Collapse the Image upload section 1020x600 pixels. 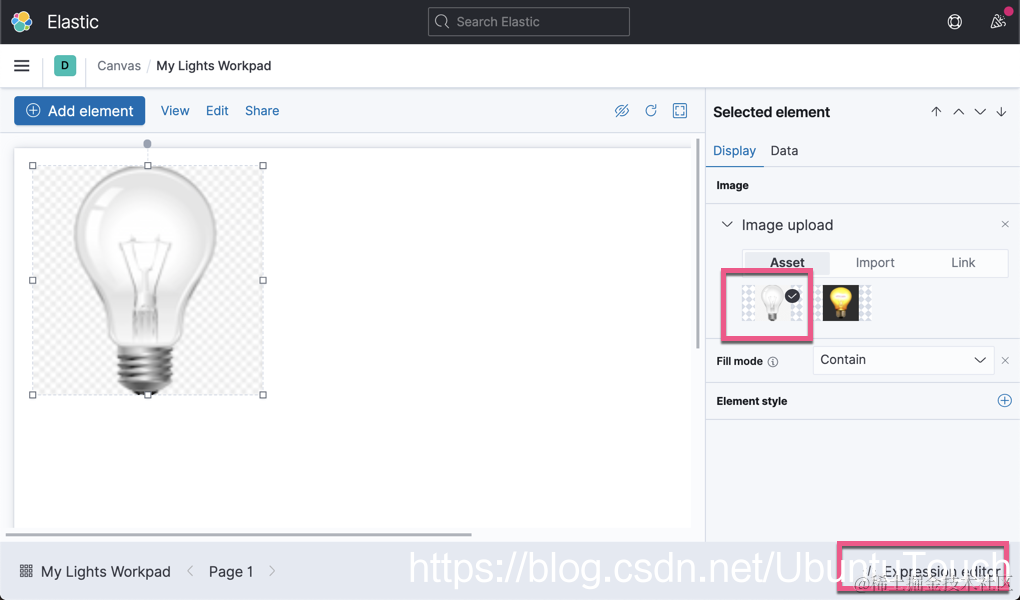727,225
